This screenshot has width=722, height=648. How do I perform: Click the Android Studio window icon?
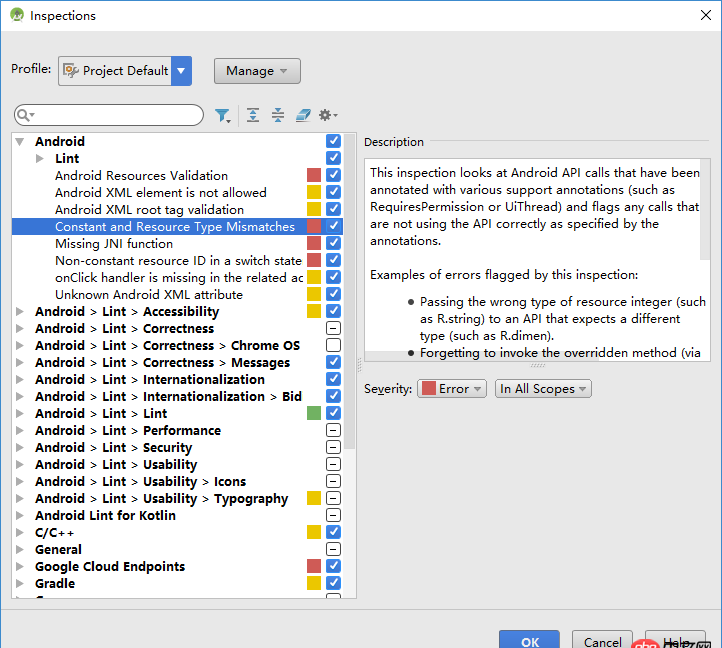click(17, 15)
